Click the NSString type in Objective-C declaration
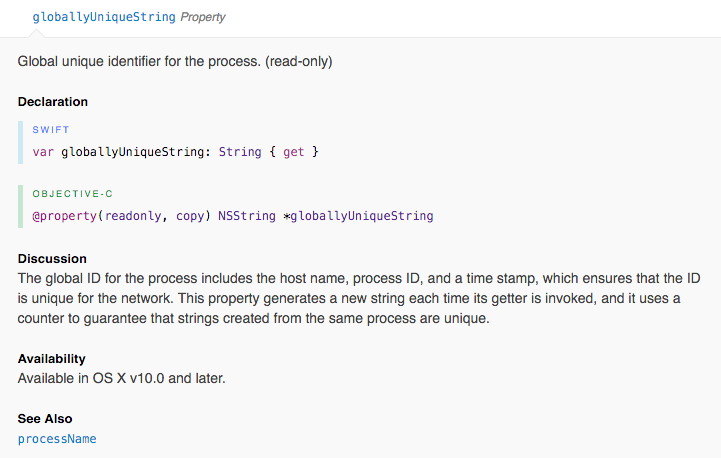Image resolution: width=721 pixels, height=458 pixels. (x=246, y=216)
